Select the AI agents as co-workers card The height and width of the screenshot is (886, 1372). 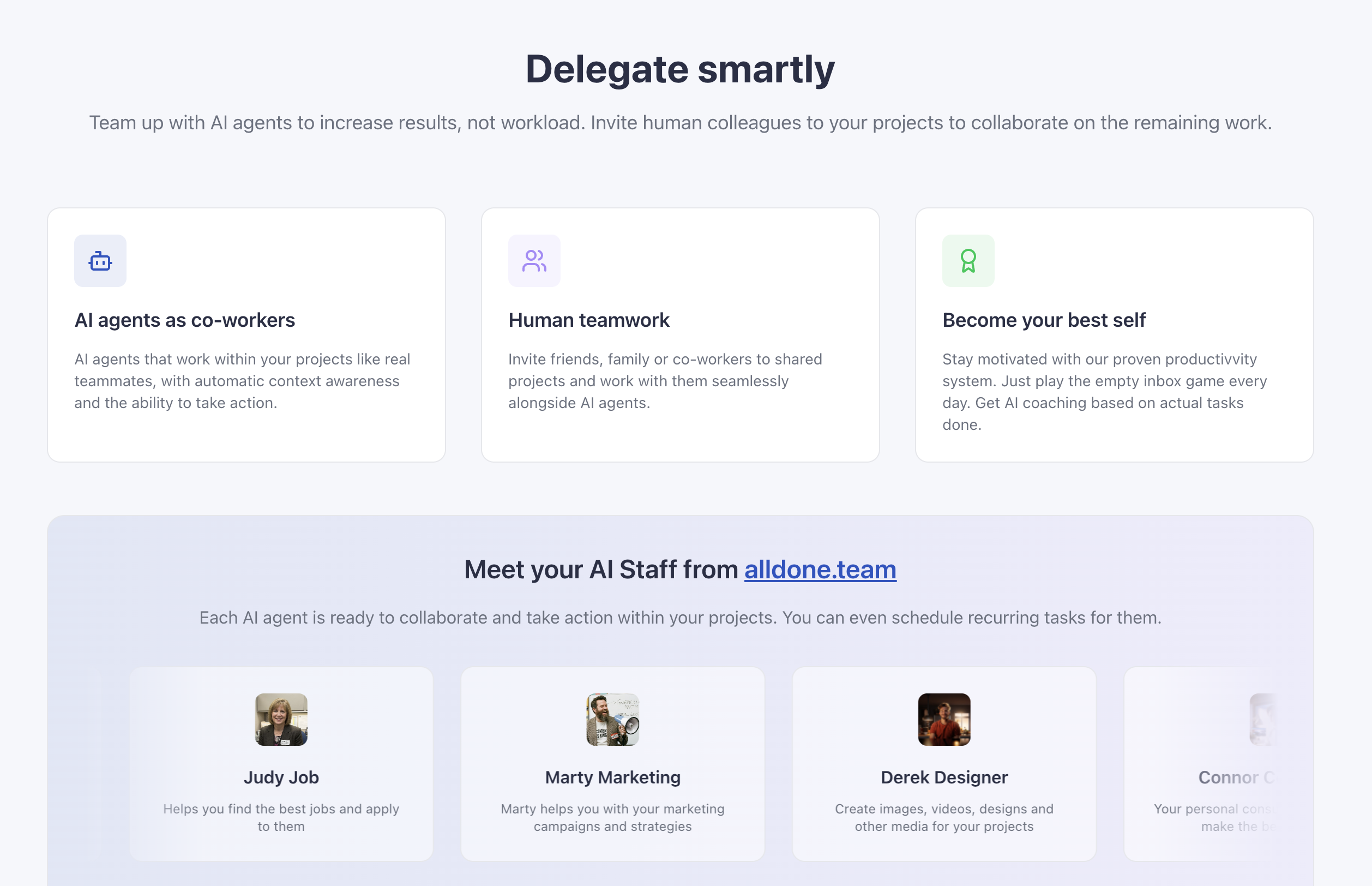coord(246,335)
